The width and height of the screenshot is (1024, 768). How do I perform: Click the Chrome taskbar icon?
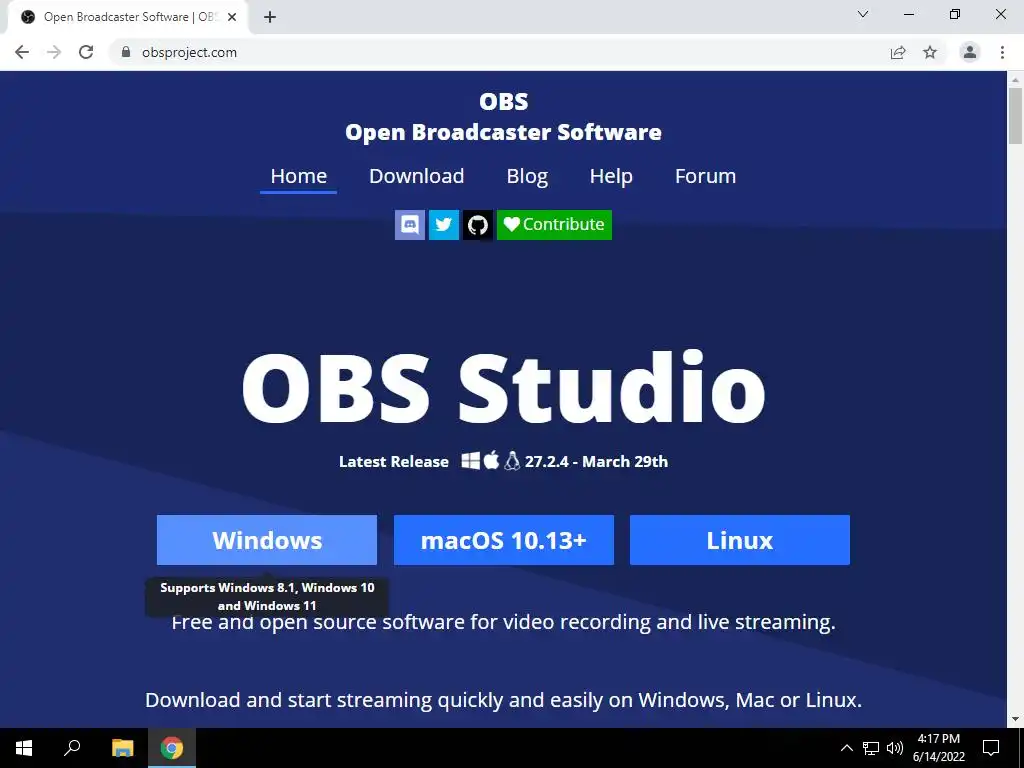click(x=172, y=748)
